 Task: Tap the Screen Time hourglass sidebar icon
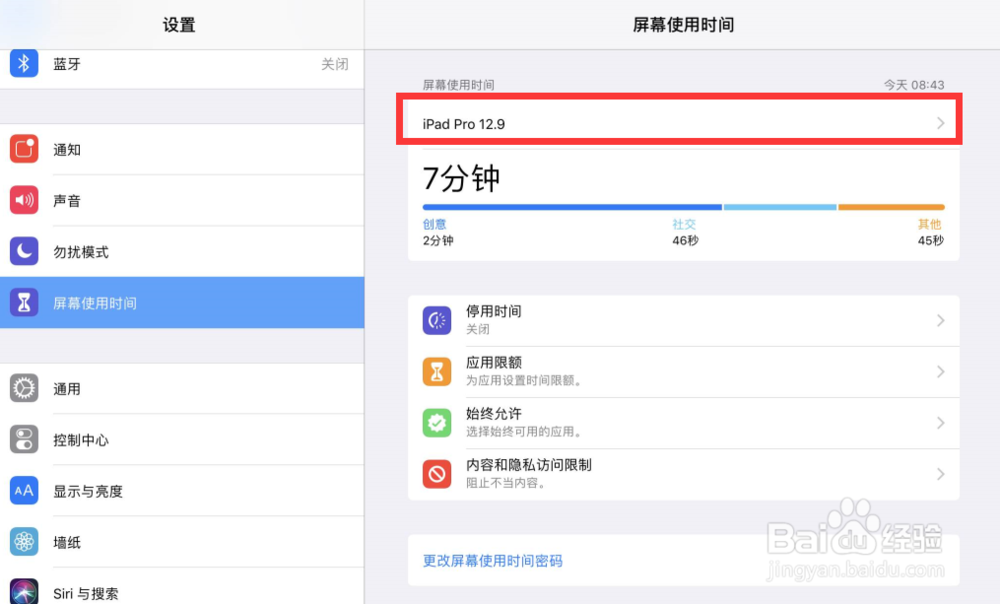tap(24, 302)
